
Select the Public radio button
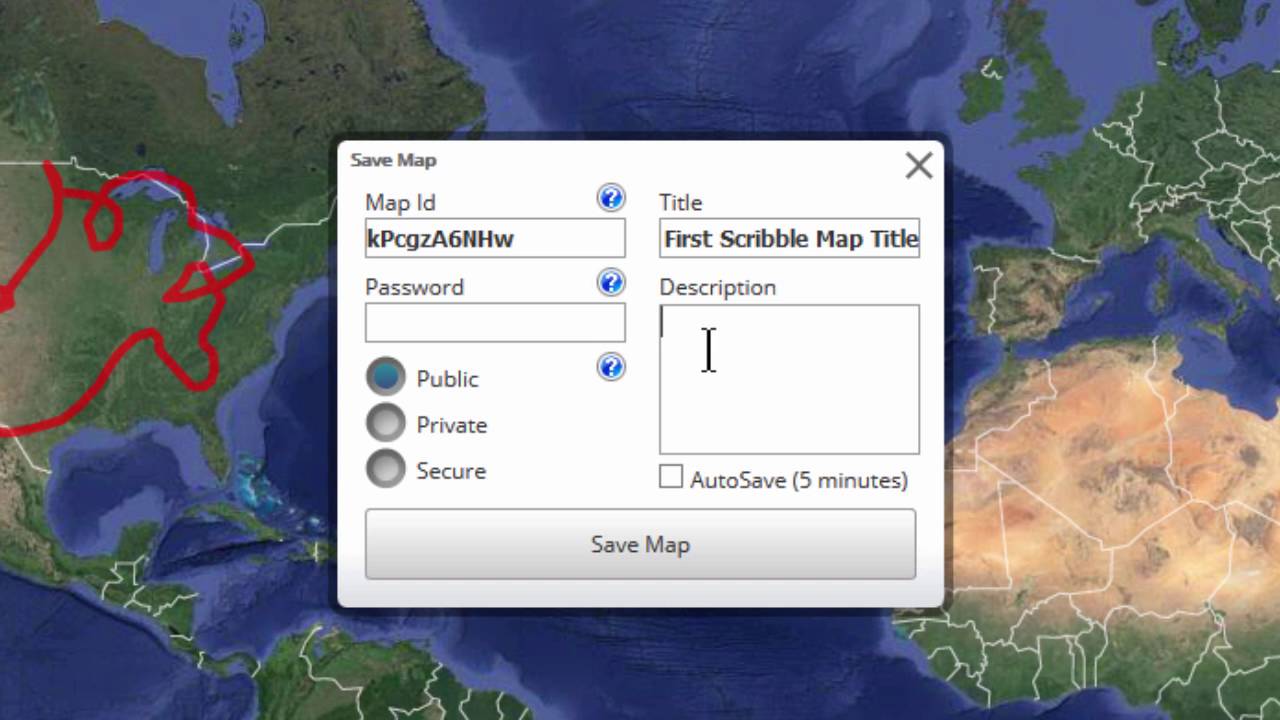pos(386,377)
